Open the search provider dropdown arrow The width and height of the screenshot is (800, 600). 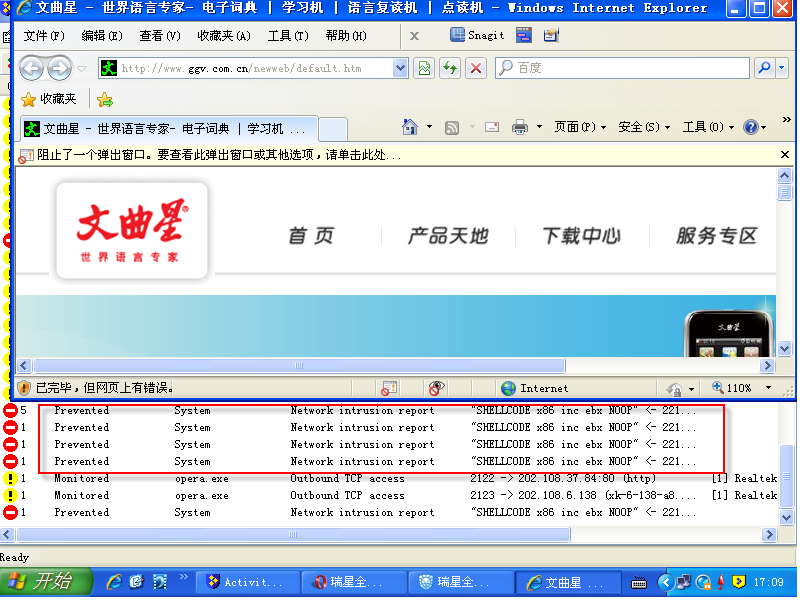(x=782, y=68)
